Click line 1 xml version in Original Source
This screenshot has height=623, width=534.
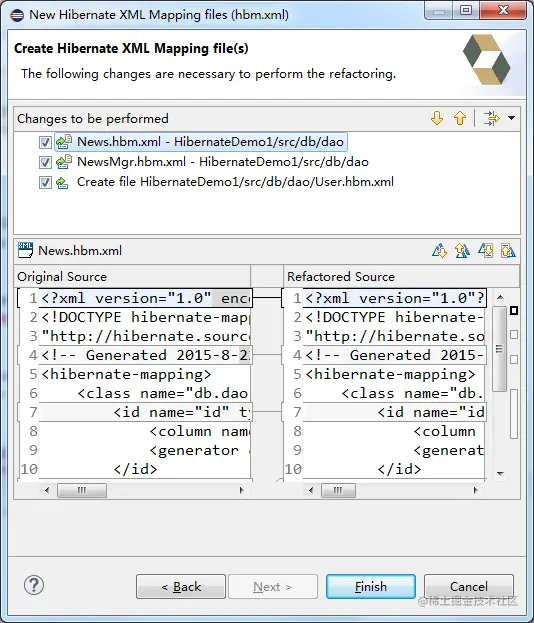(145, 298)
